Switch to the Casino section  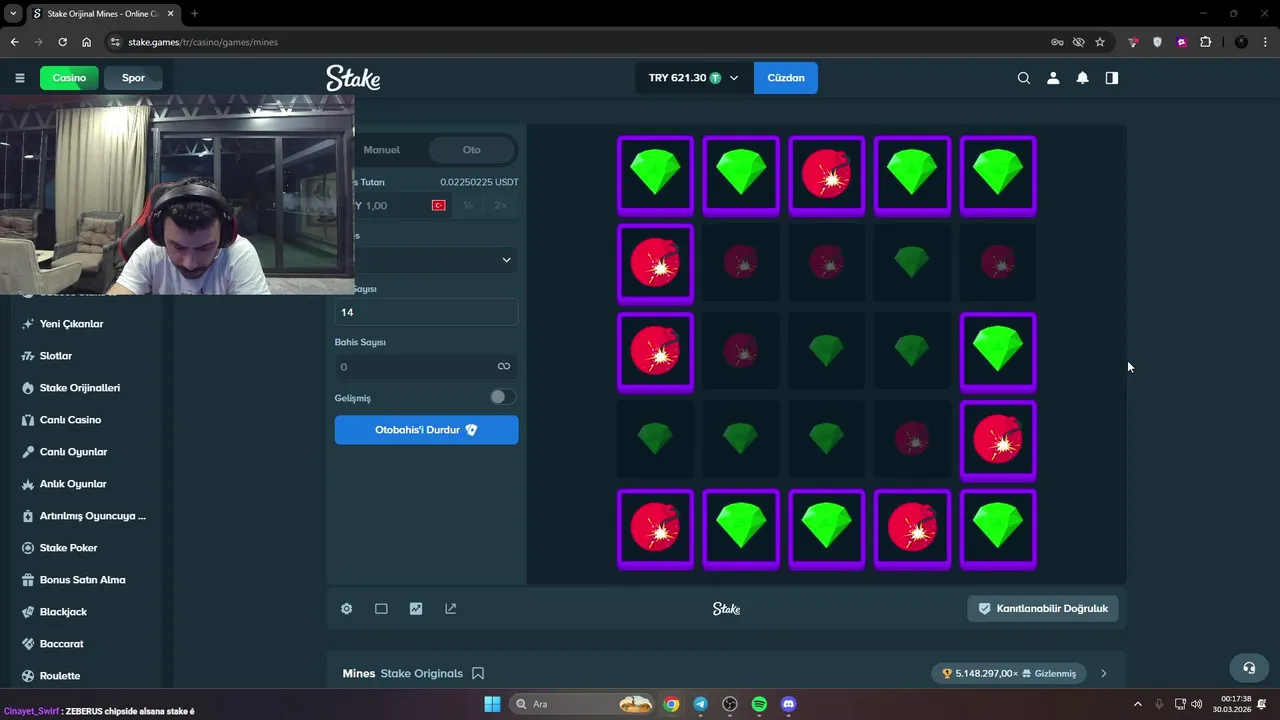(69, 78)
